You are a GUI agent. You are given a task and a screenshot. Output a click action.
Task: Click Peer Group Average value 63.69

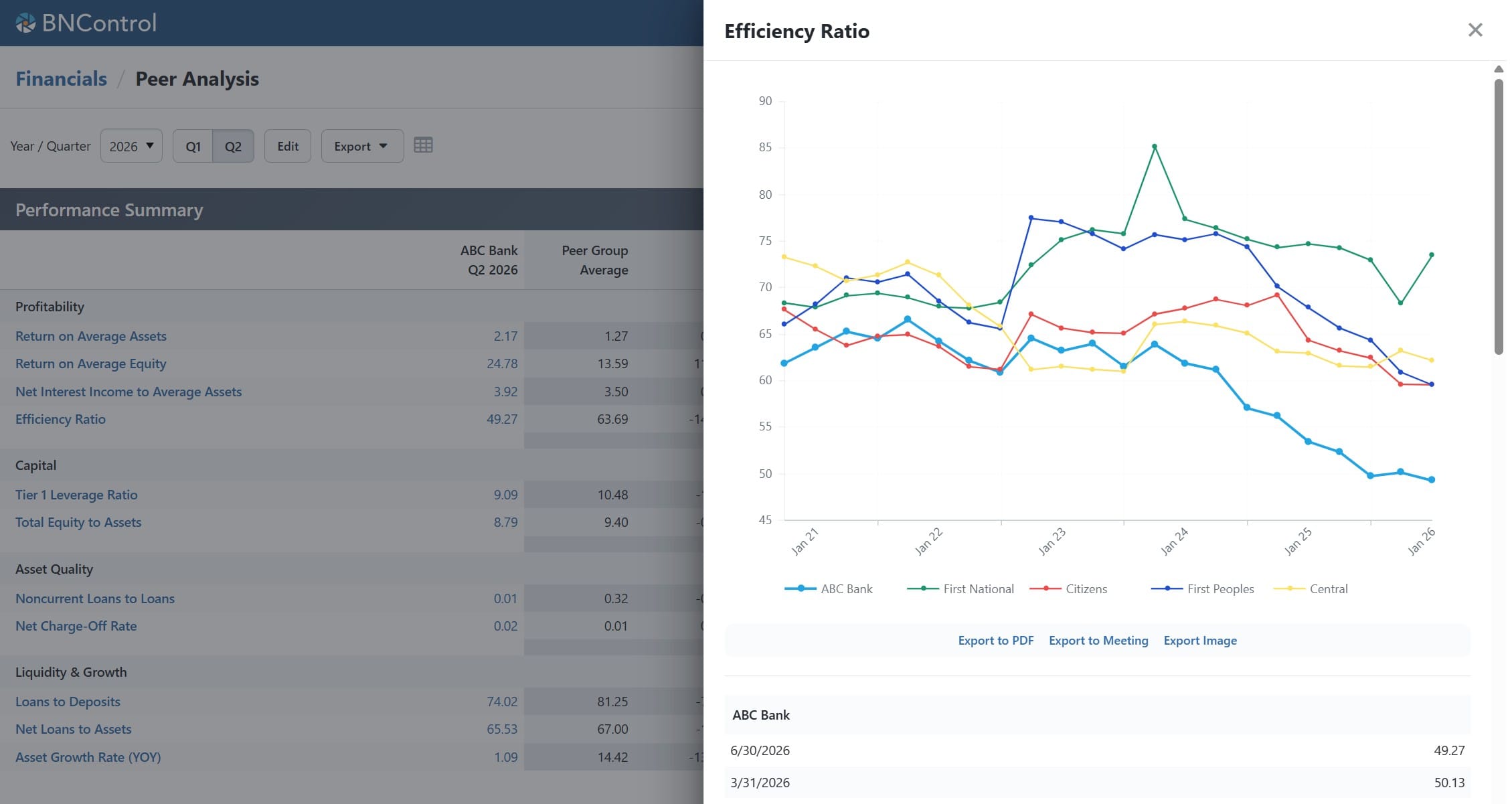[x=612, y=419]
